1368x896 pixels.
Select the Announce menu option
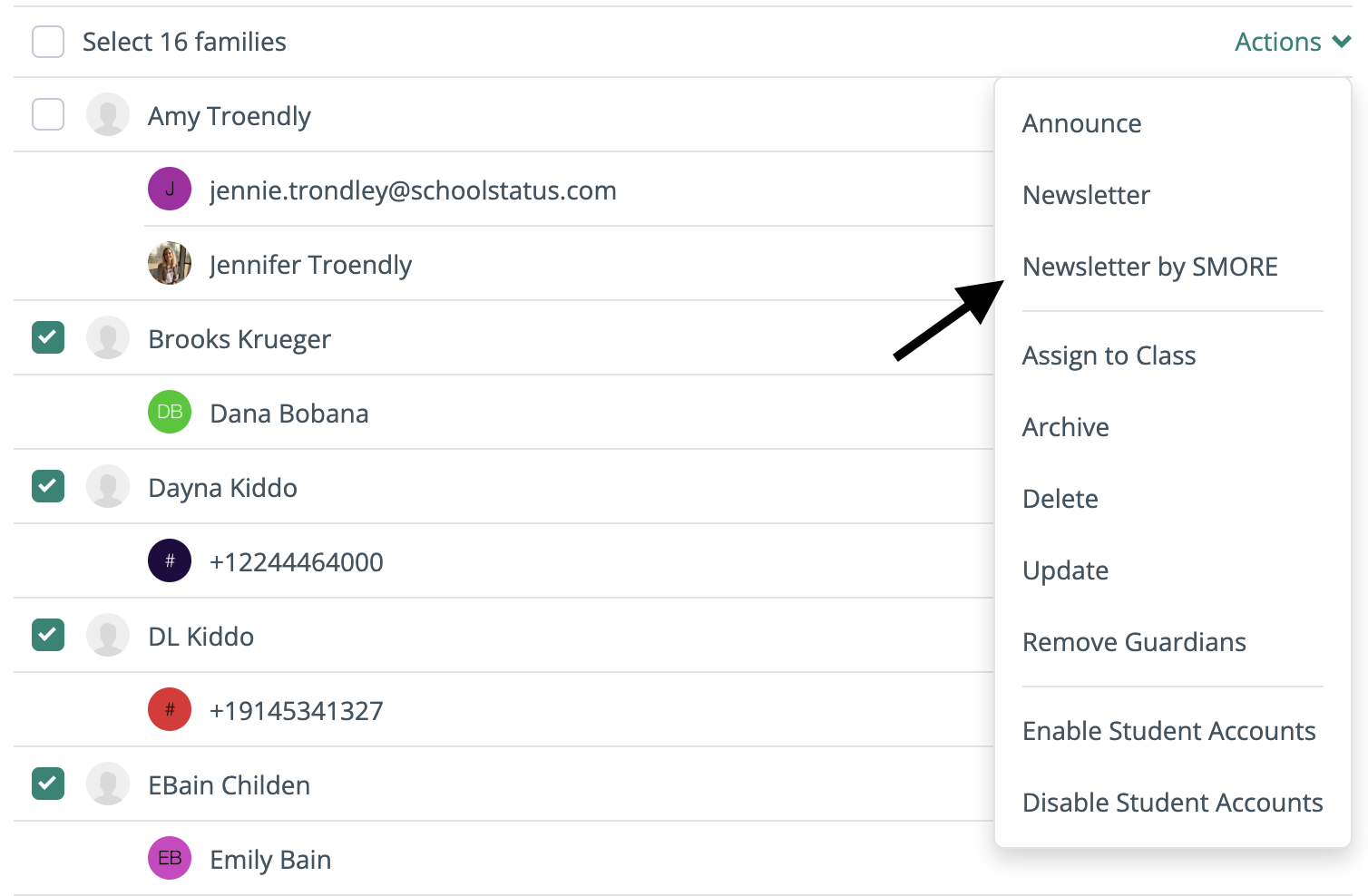click(x=1081, y=123)
